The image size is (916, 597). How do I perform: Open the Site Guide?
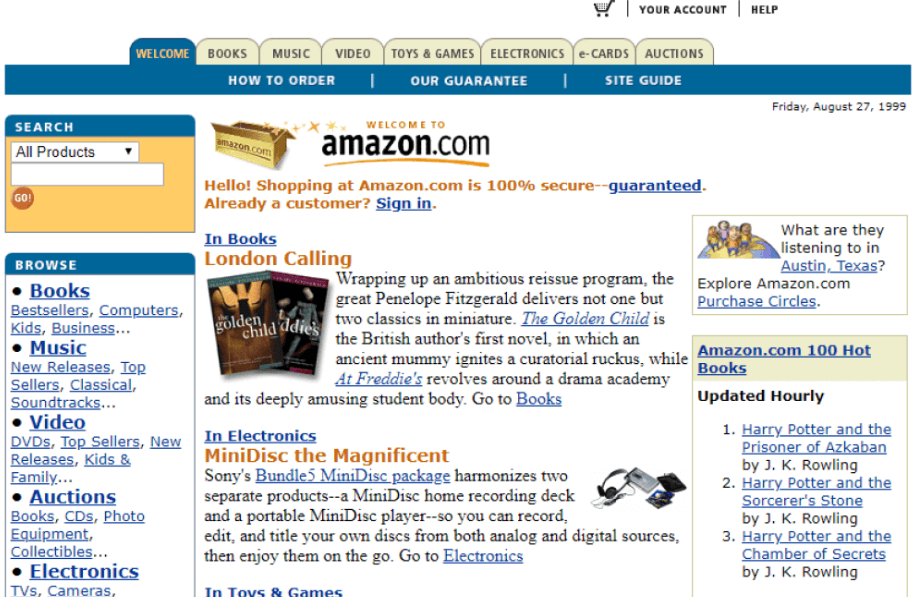[x=643, y=80]
